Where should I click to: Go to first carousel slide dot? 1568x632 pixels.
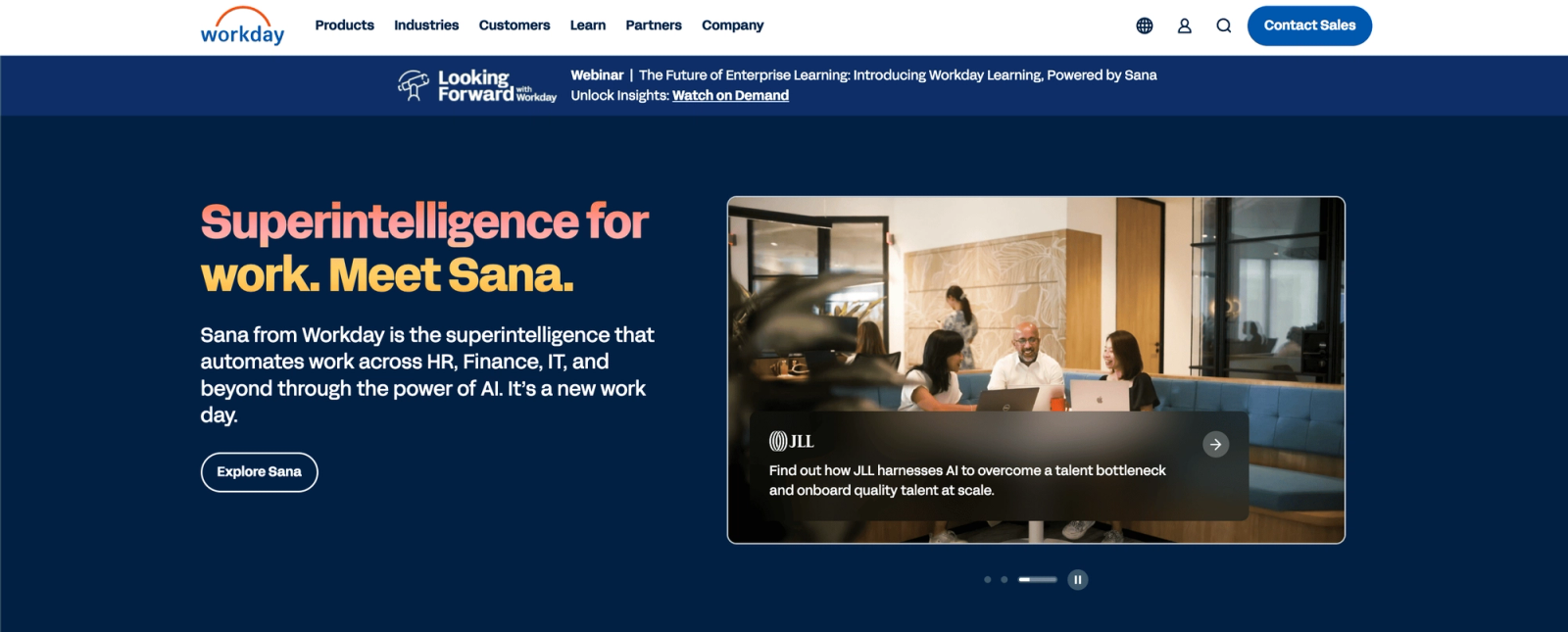987,580
